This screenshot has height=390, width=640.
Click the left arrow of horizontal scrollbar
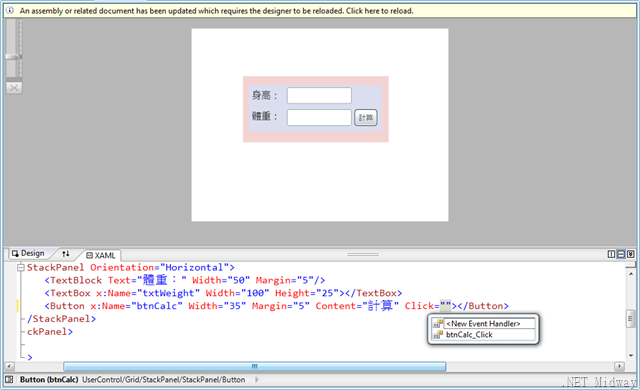coord(9,366)
